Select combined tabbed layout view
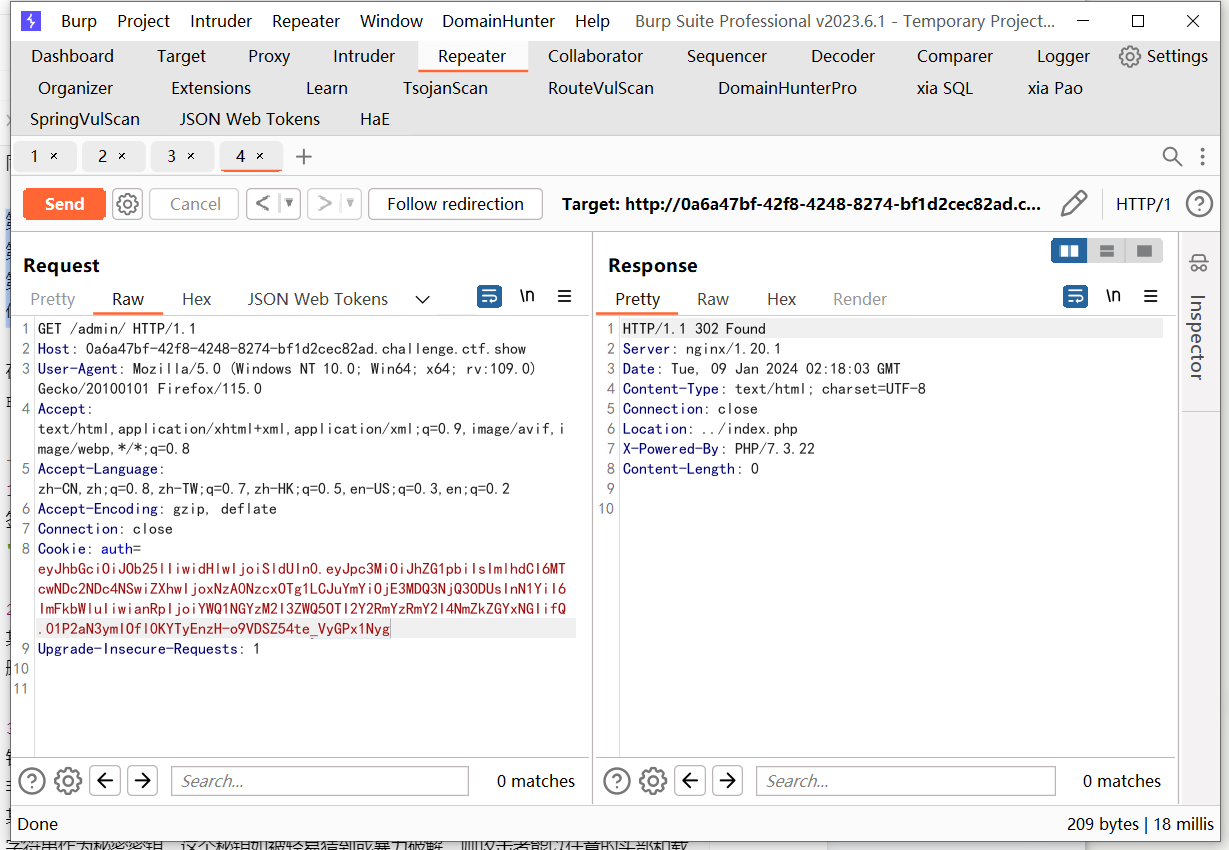 click(1144, 250)
